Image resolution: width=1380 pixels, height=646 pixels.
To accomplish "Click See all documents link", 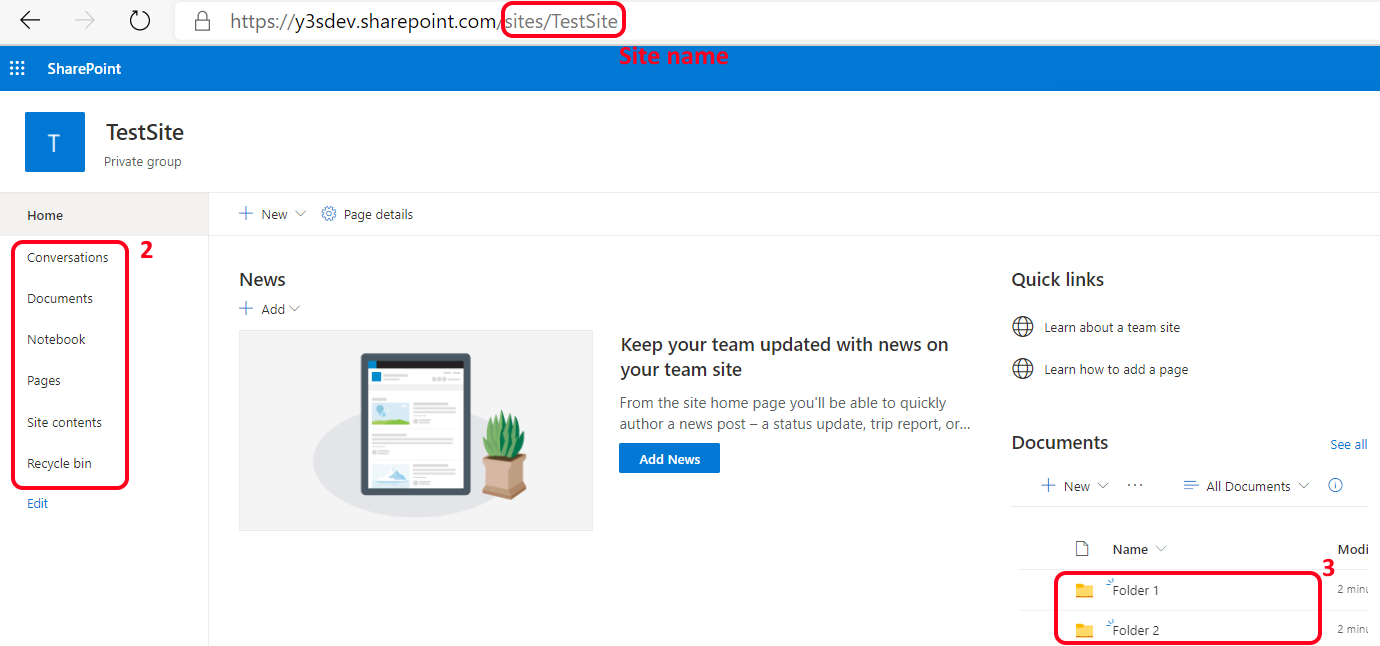I will click(1348, 444).
